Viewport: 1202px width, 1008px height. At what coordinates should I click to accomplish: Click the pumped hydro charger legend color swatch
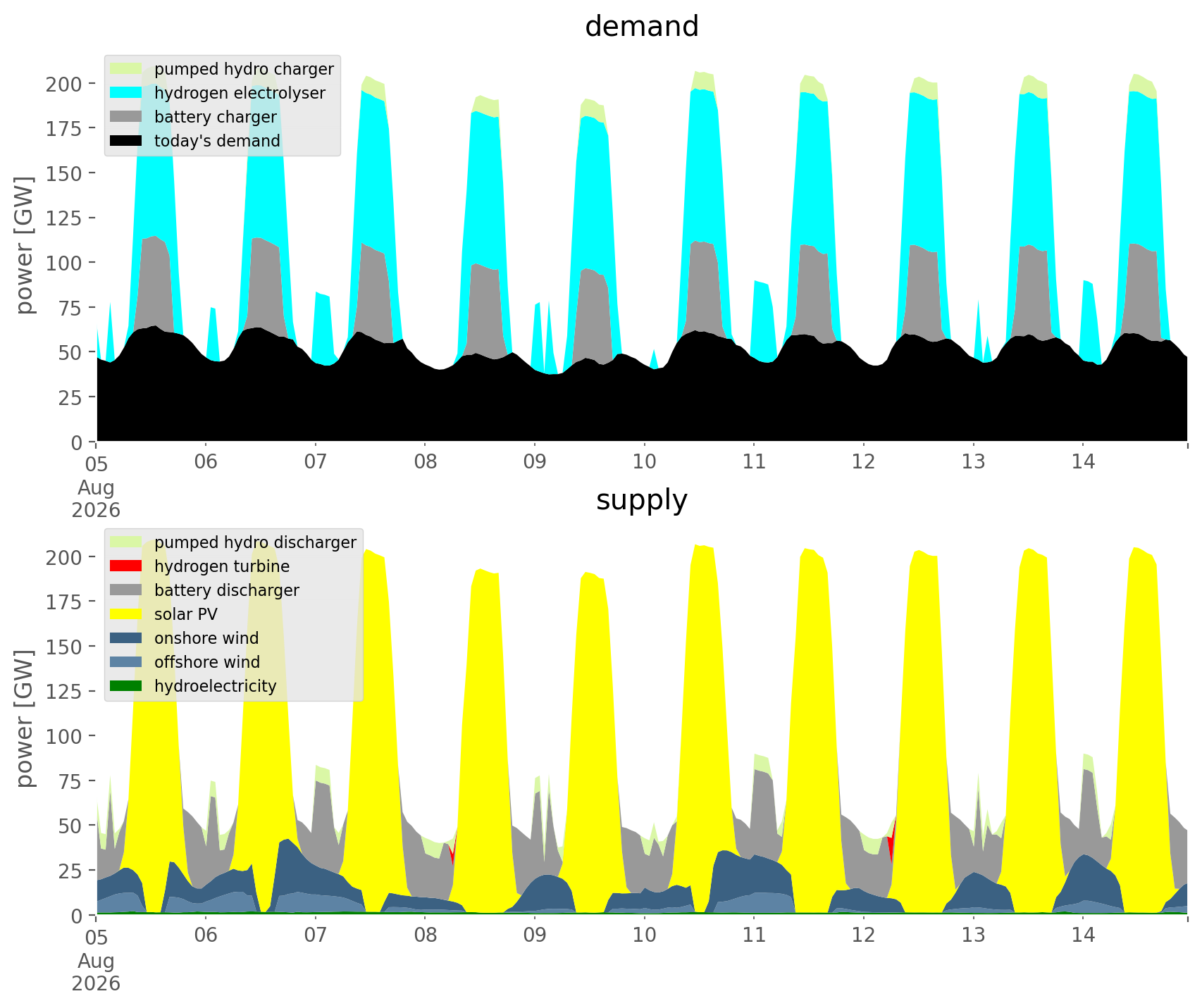tap(126, 69)
